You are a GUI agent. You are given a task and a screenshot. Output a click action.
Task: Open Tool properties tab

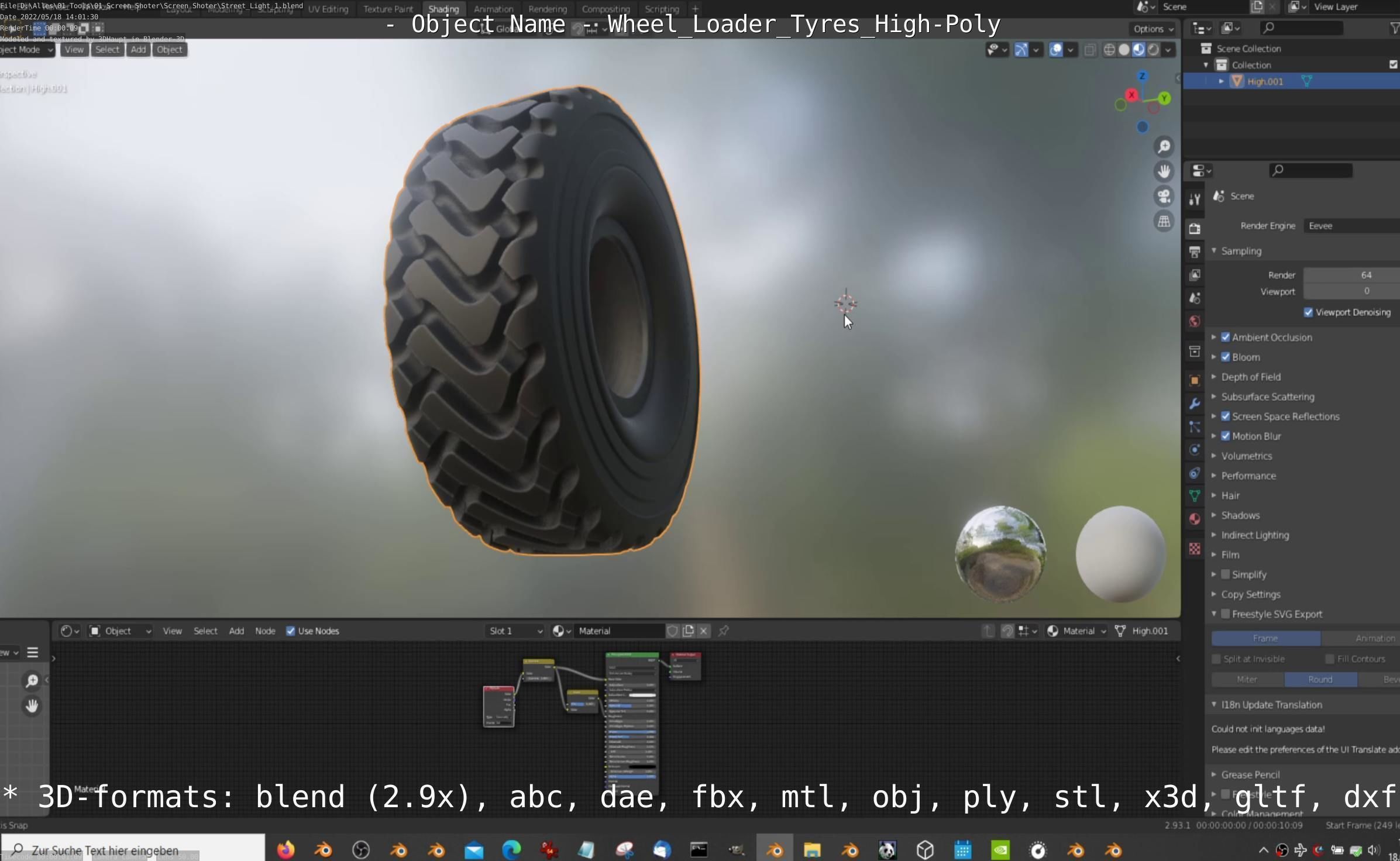[1194, 199]
